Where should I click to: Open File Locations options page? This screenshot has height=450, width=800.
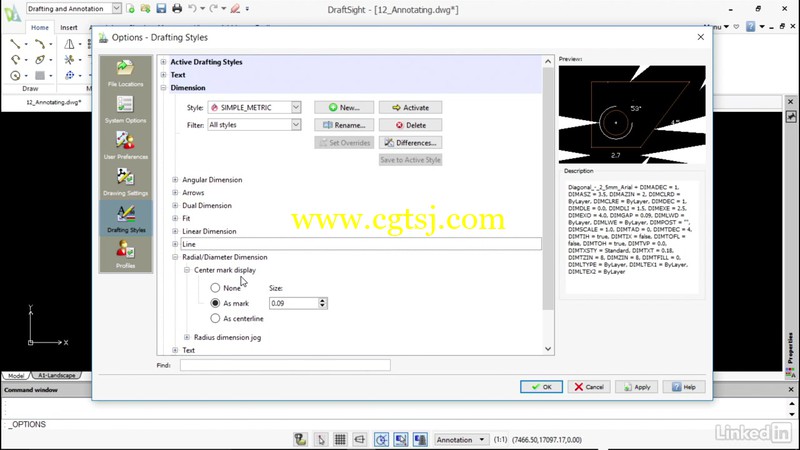coord(125,72)
